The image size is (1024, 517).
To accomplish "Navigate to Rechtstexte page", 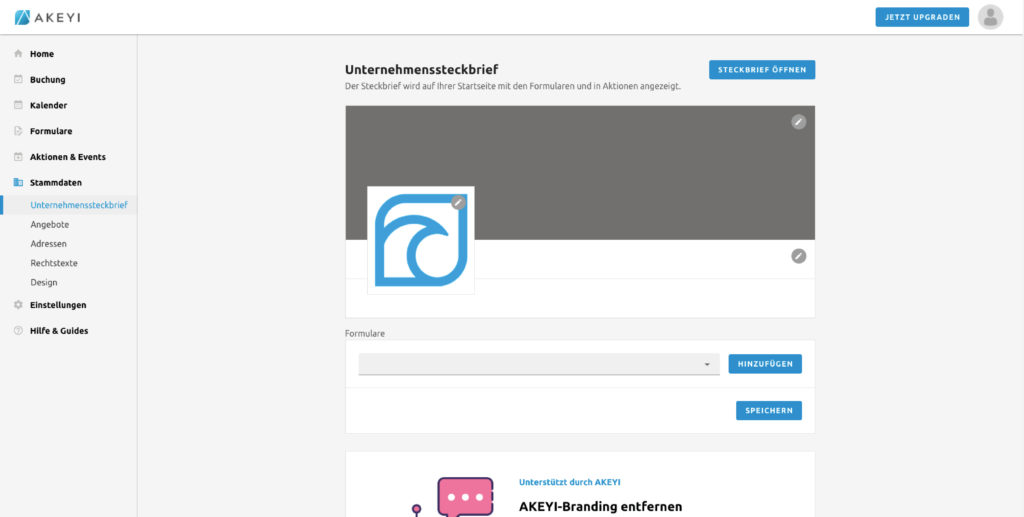I will pos(54,263).
